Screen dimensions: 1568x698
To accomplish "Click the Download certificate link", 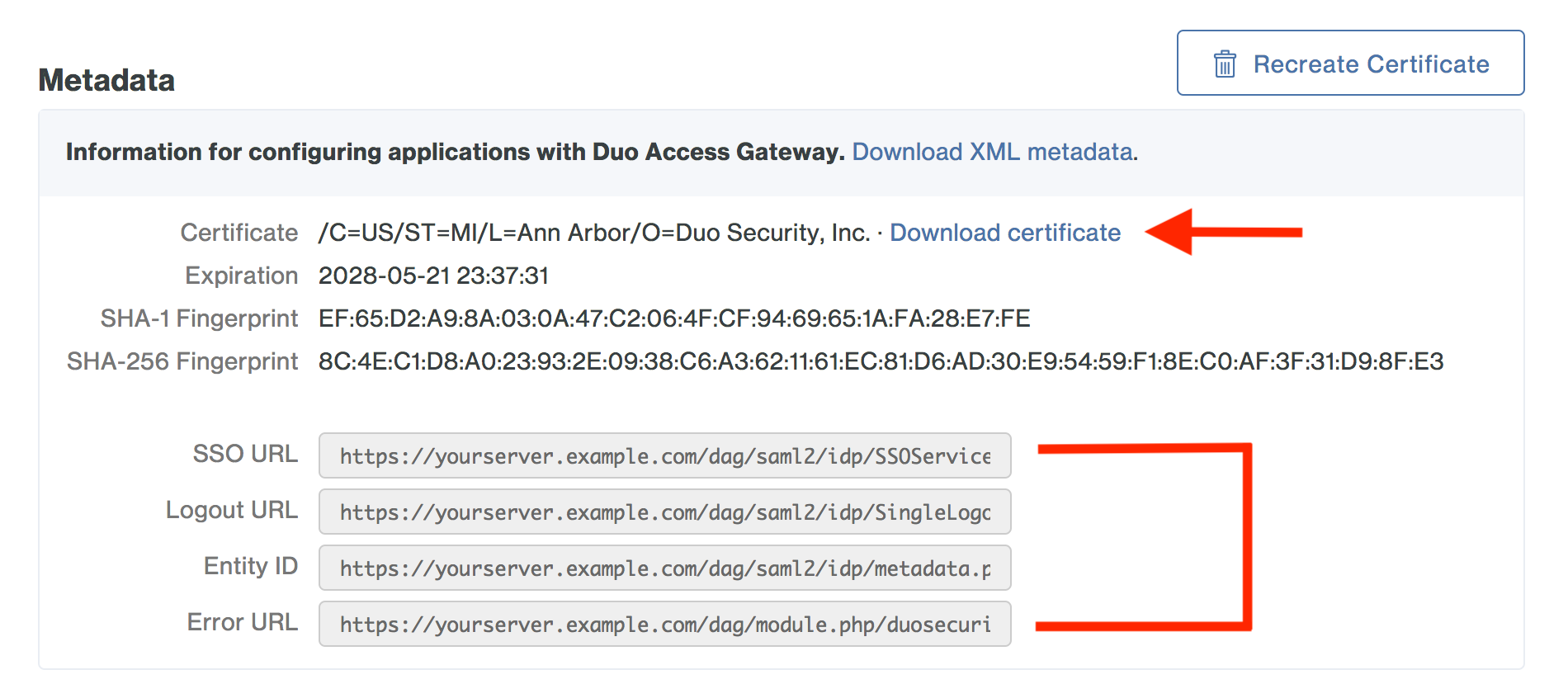I will (x=1004, y=233).
